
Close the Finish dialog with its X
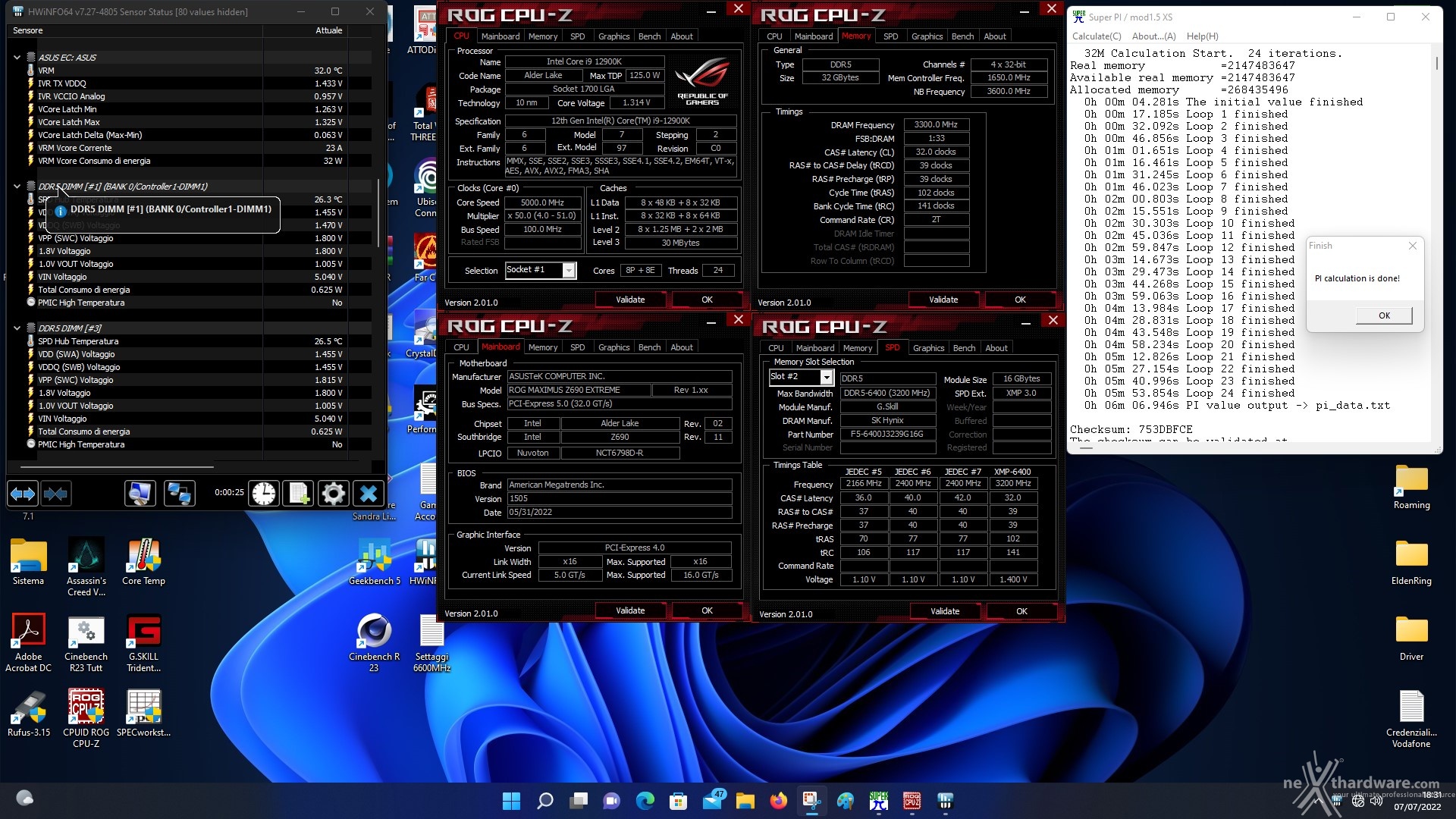coord(1412,246)
